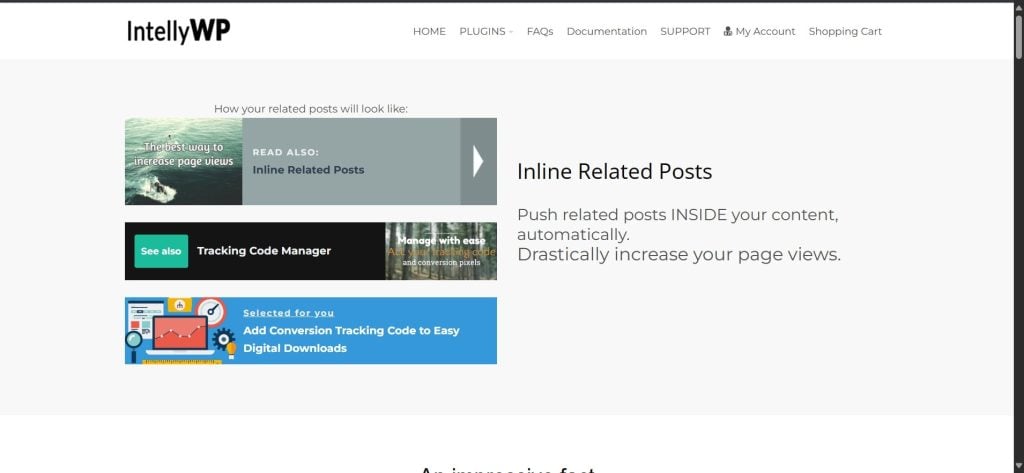Open the HOME menu item
The width and height of the screenshot is (1024, 473).
429,32
